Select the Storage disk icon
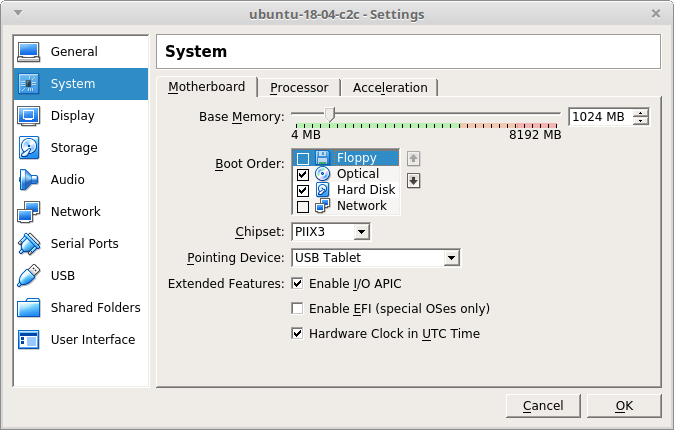The width and height of the screenshot is (674, 430). (x=29, y=148)
